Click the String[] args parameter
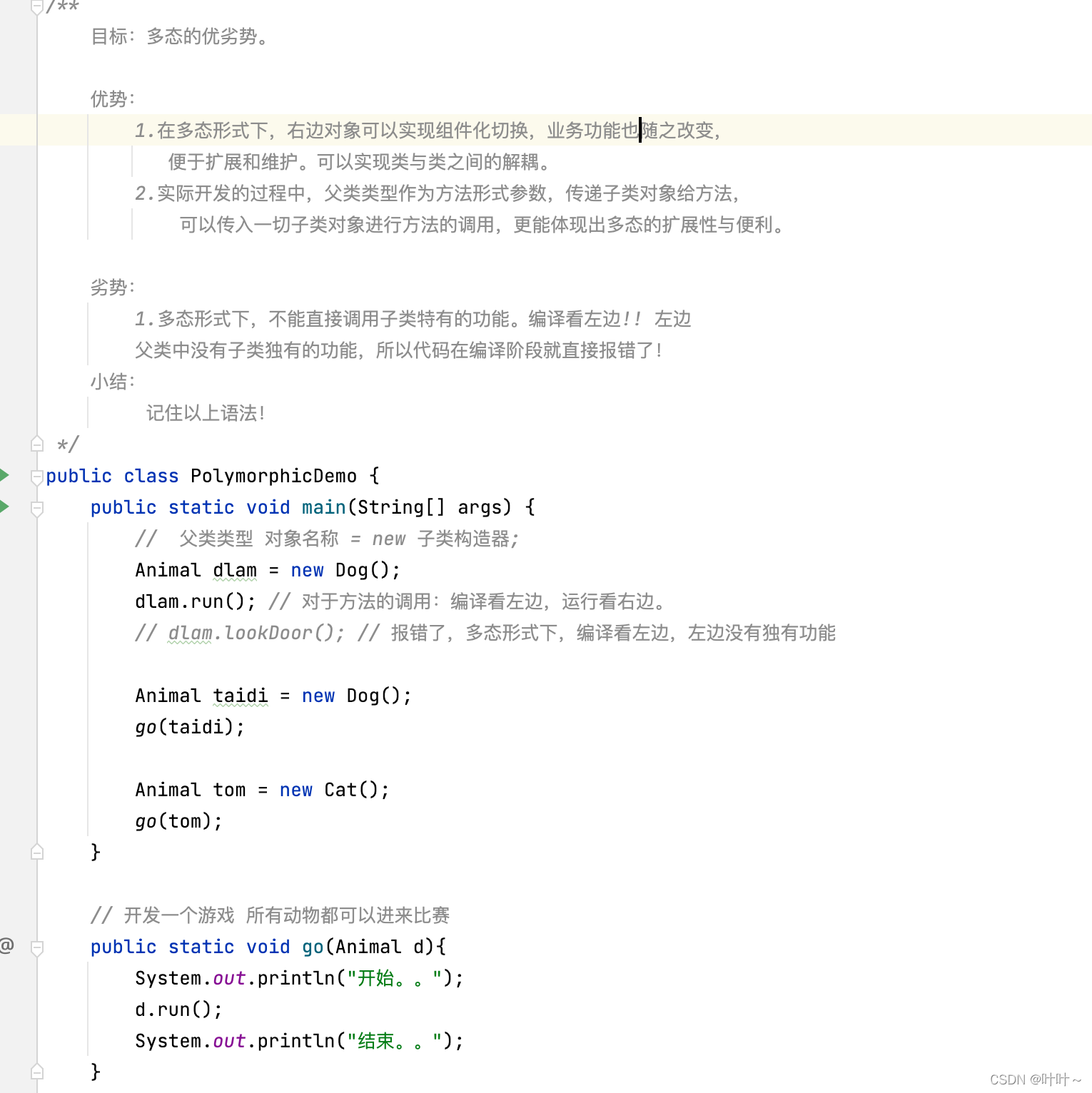The height and width of the screenshot is (1093, 1092). click(x=435, y=507)
